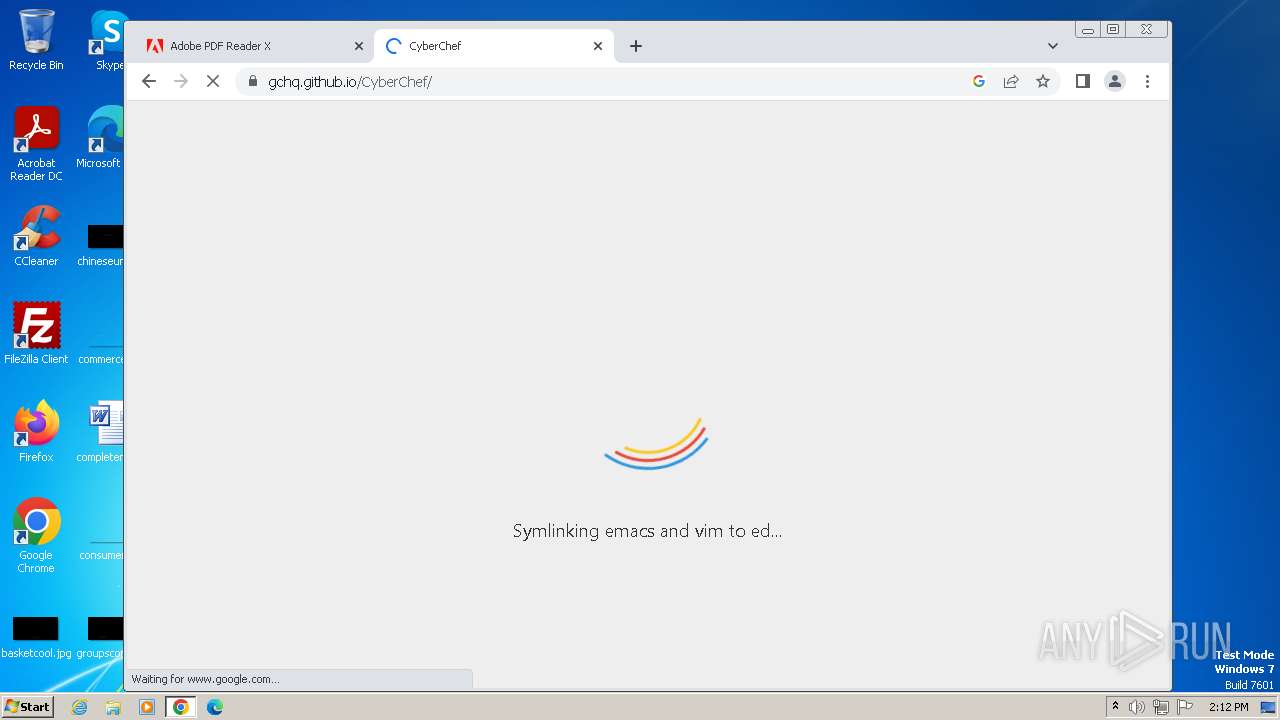Click the address bar URL gchq.github.io/CyberChef/

350,82
